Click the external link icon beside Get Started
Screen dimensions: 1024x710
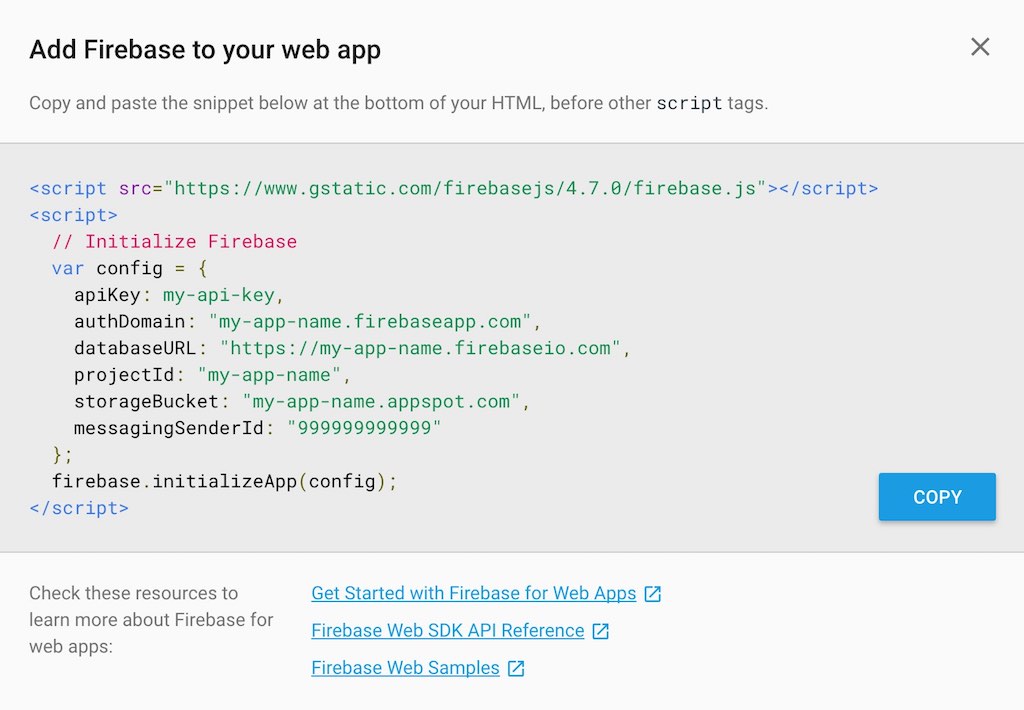coord(653,593)
